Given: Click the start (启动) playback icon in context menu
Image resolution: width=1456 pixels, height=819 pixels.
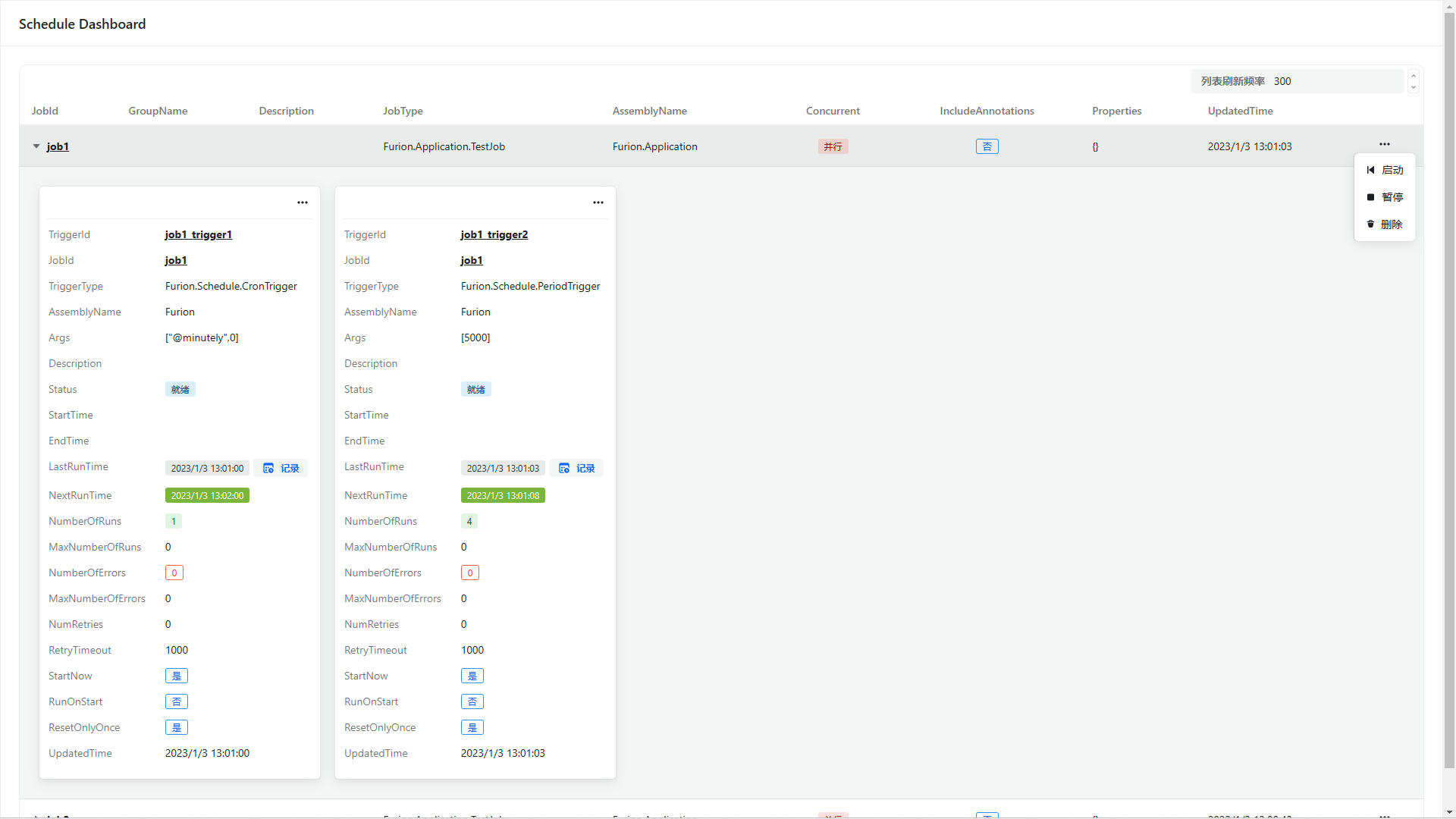Looking at the screenshot, I should [1371, 170].
